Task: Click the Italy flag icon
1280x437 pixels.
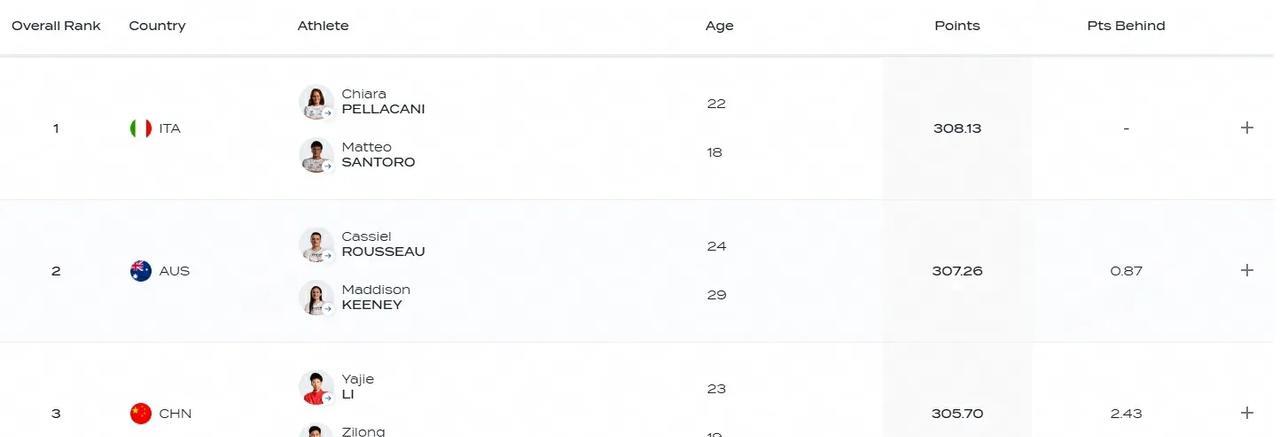Action: coord(141,128)
